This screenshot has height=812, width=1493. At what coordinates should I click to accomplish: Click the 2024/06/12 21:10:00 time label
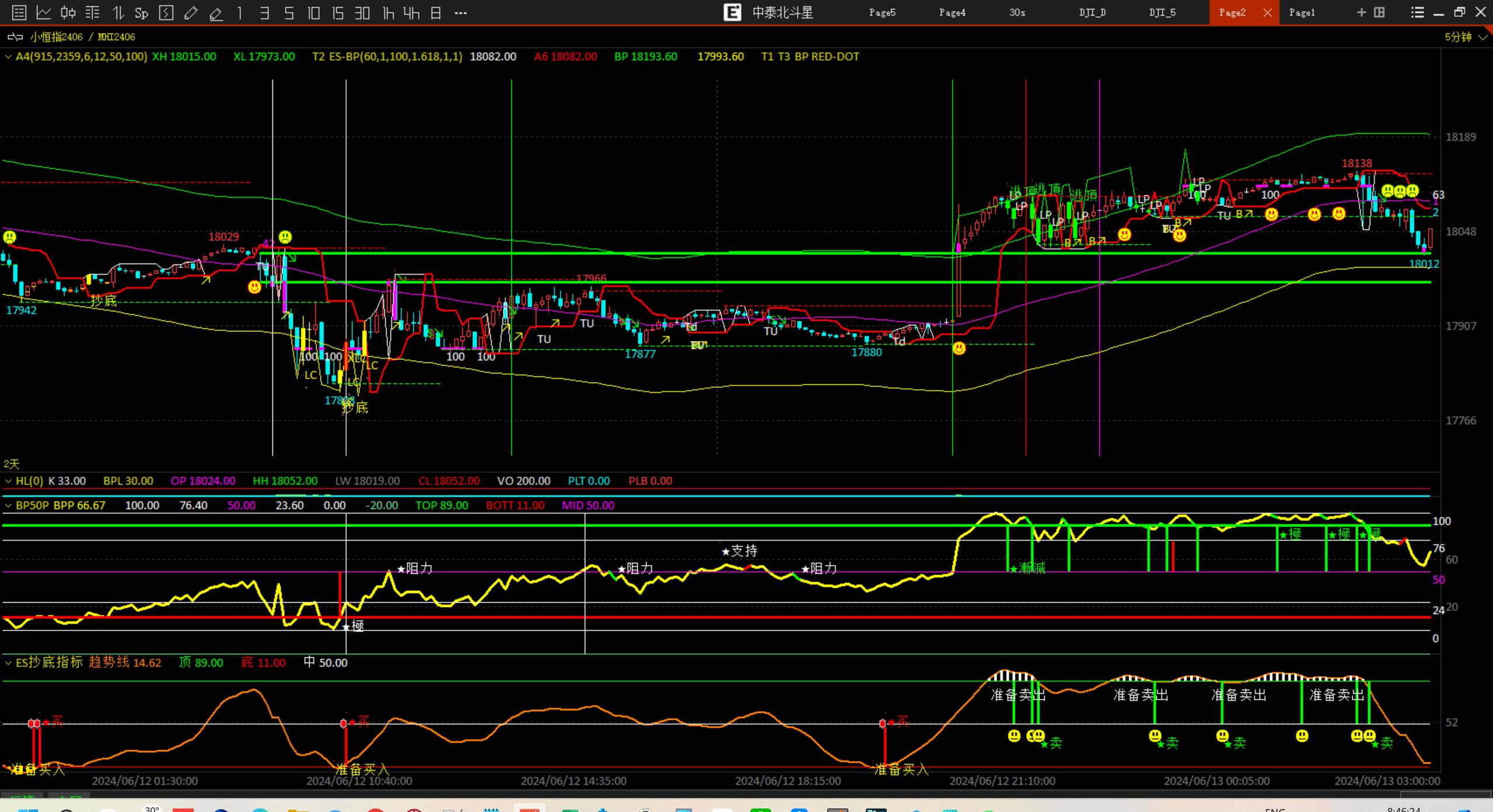pos(1002,780)
